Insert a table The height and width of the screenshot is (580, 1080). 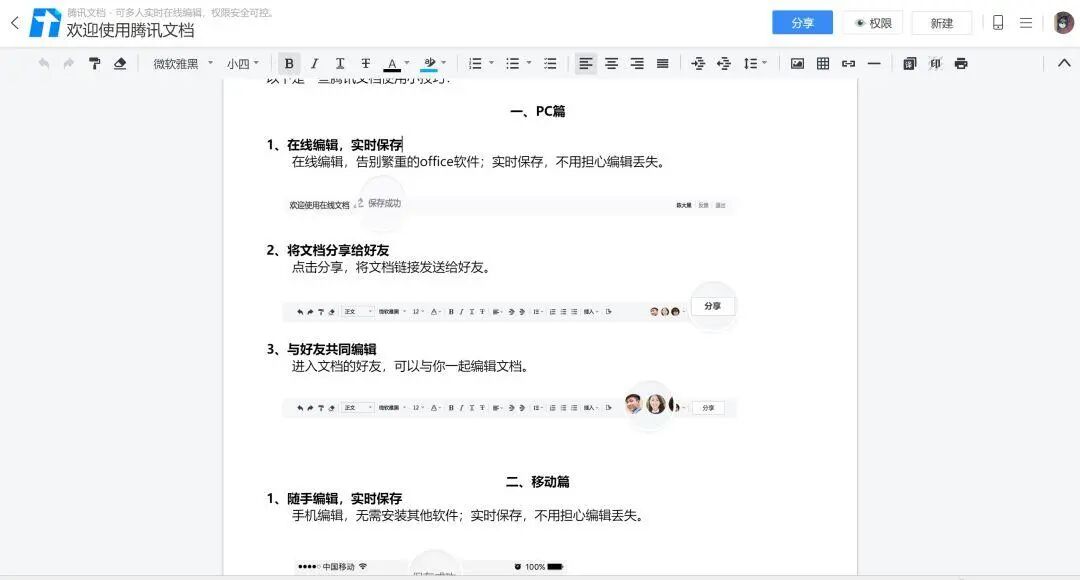click(x=823, y=63)
